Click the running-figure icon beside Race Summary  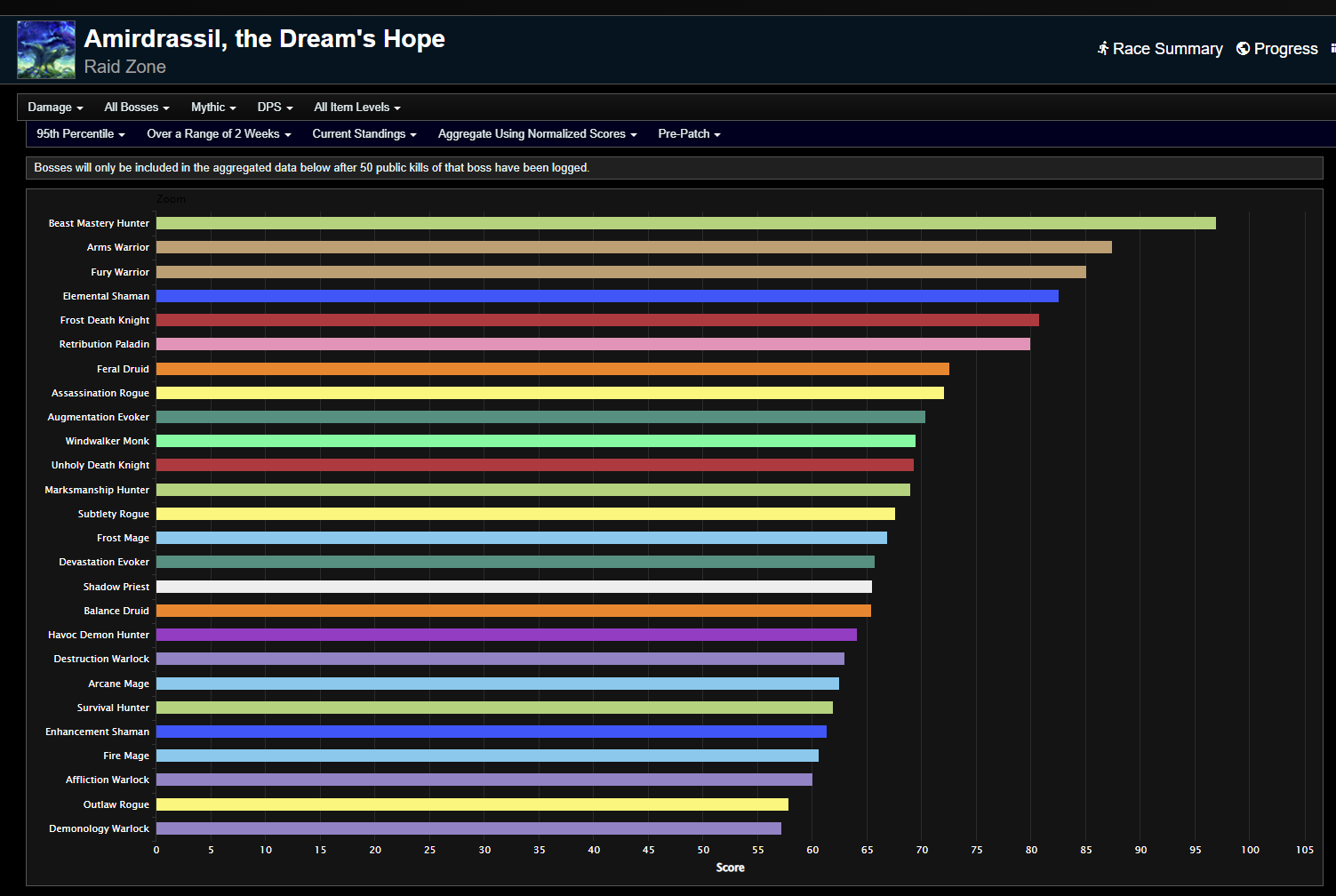(x=1103, y=49)
